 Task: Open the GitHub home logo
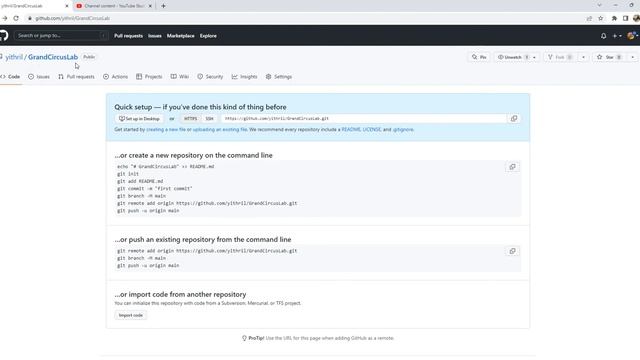pyautogui.click(x=3, y=36)
